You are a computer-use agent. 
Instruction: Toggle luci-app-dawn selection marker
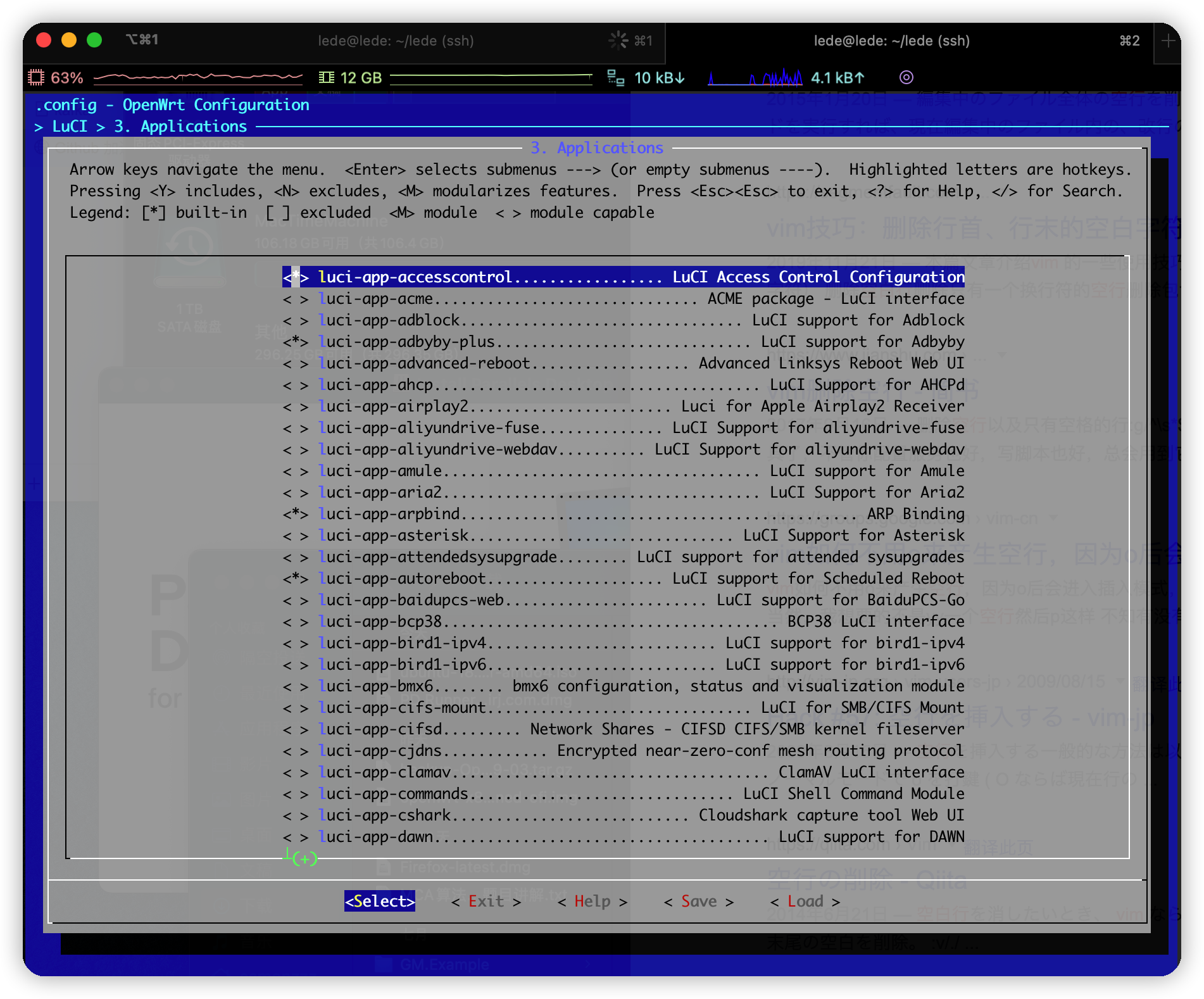(x=296, y=837)
